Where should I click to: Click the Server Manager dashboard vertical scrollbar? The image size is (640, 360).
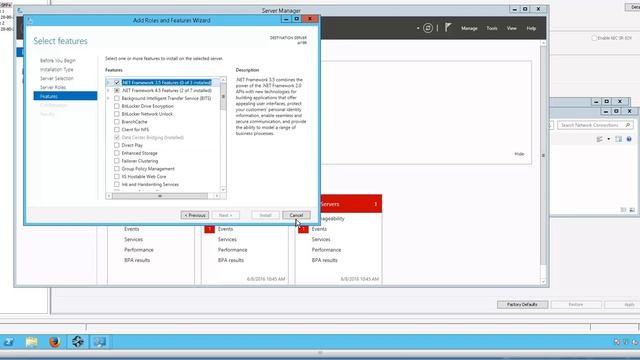(543, 155)
